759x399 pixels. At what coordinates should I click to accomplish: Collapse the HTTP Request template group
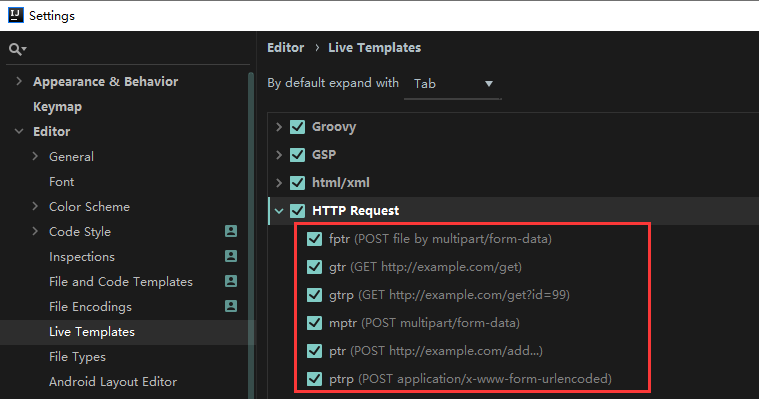tap(279, 211)
